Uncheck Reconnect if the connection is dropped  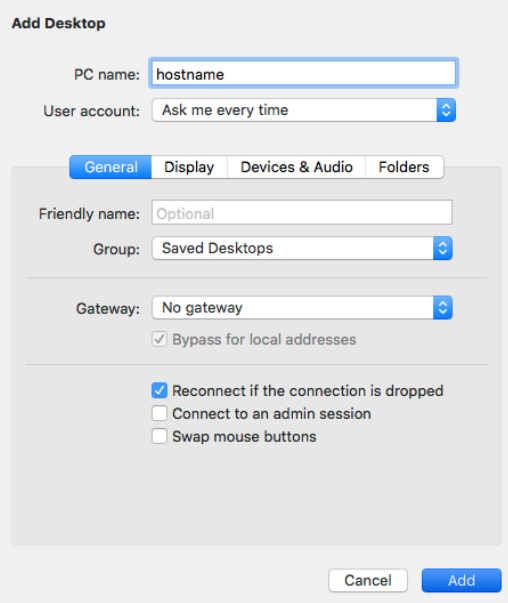[x=159, y=391]
